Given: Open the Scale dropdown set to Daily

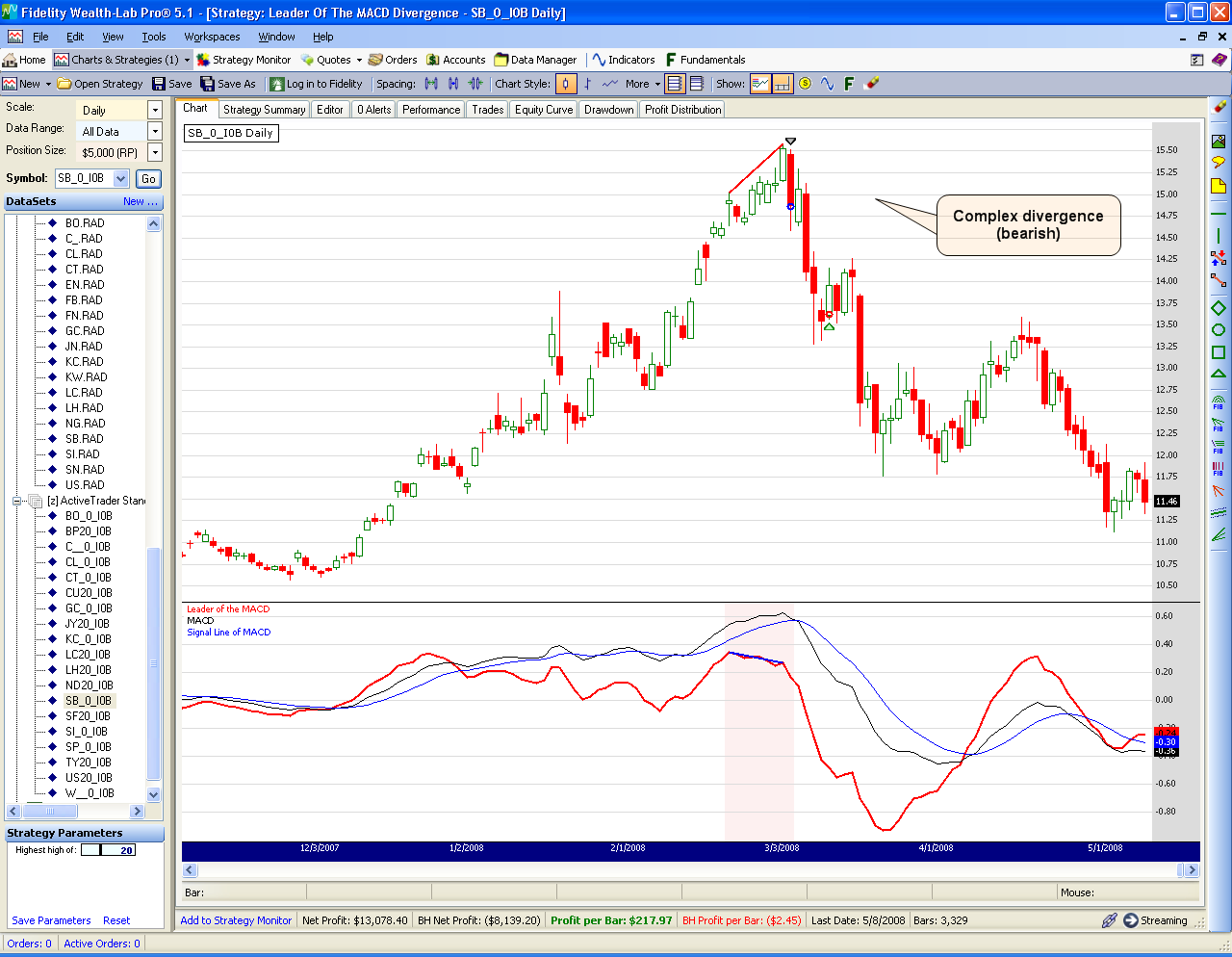Looking at the screenshot, I should pyautogui.click(x=155, y=110).
